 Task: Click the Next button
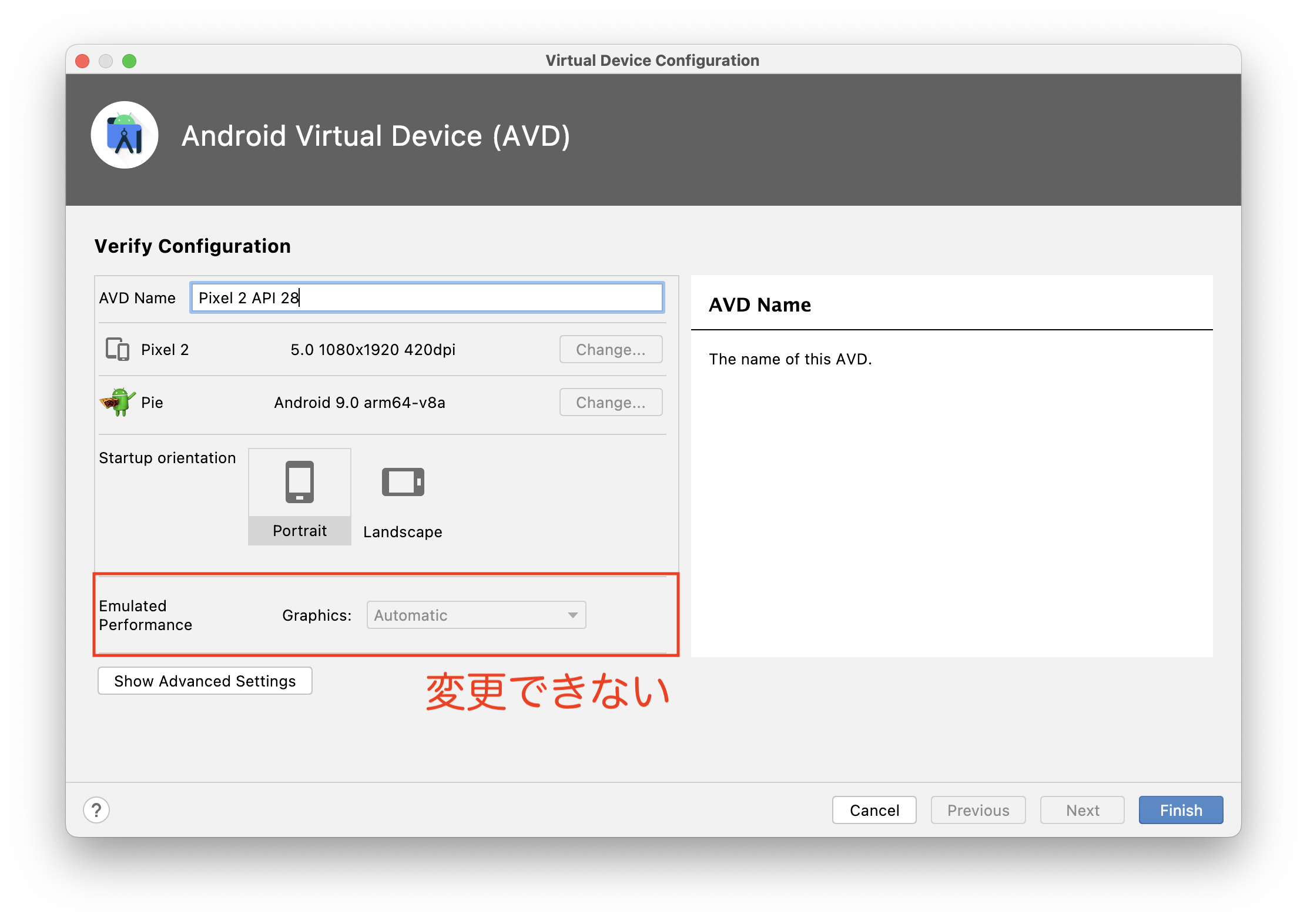1082,810
